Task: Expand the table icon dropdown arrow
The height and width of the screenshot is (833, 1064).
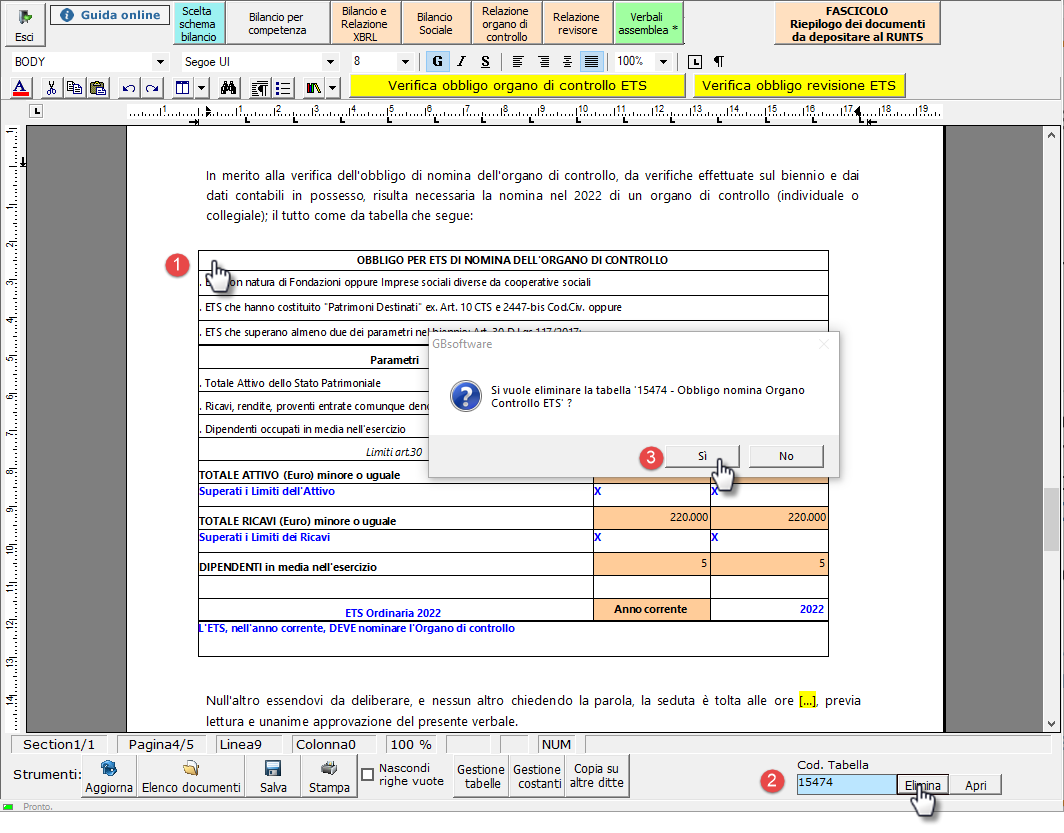Action: pos(202,88)
